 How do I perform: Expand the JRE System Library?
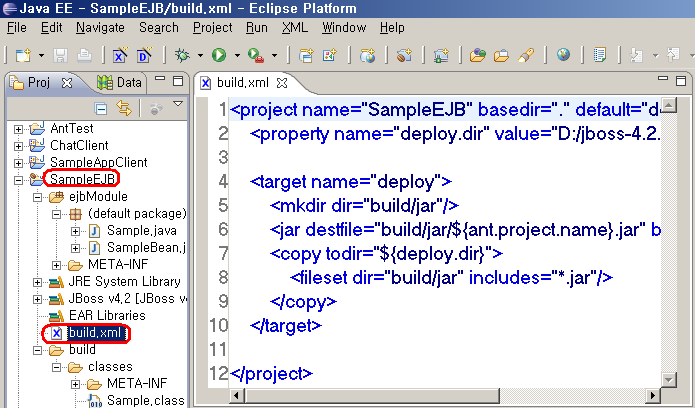(37, 282)
